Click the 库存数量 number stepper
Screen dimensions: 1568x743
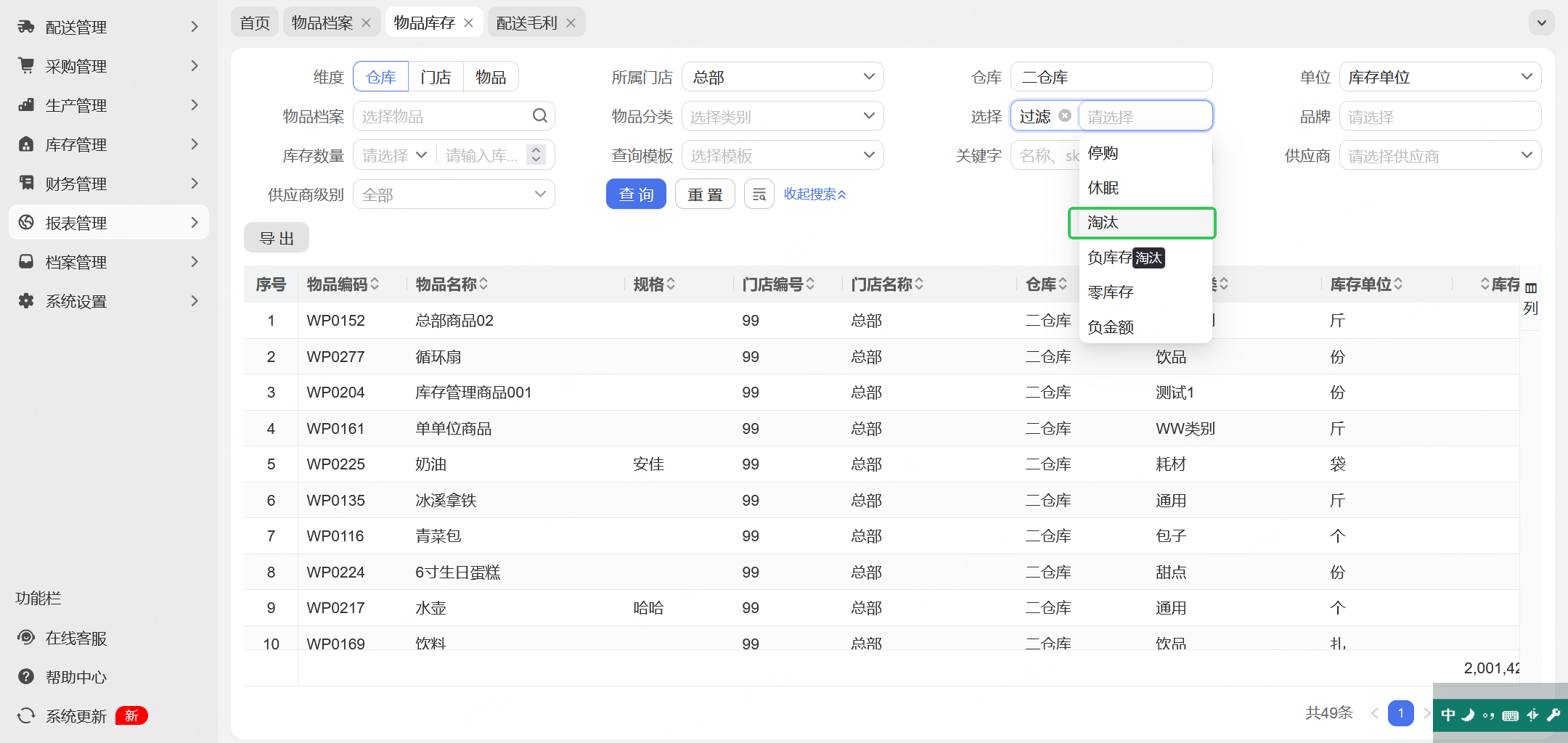(x=536, y=155)
